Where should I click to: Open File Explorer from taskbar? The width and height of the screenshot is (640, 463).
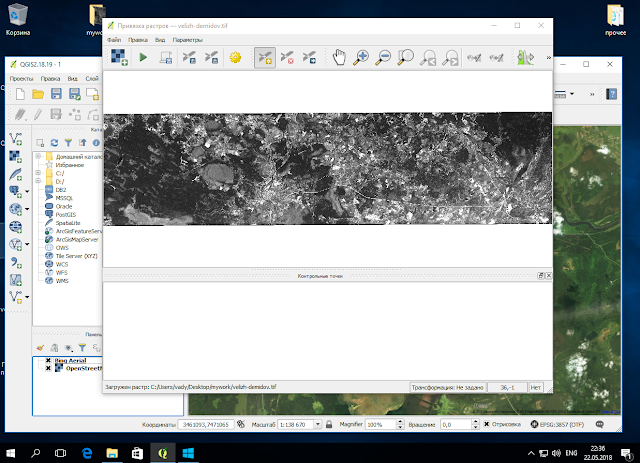pyautogui.click(x=112, y=453)
